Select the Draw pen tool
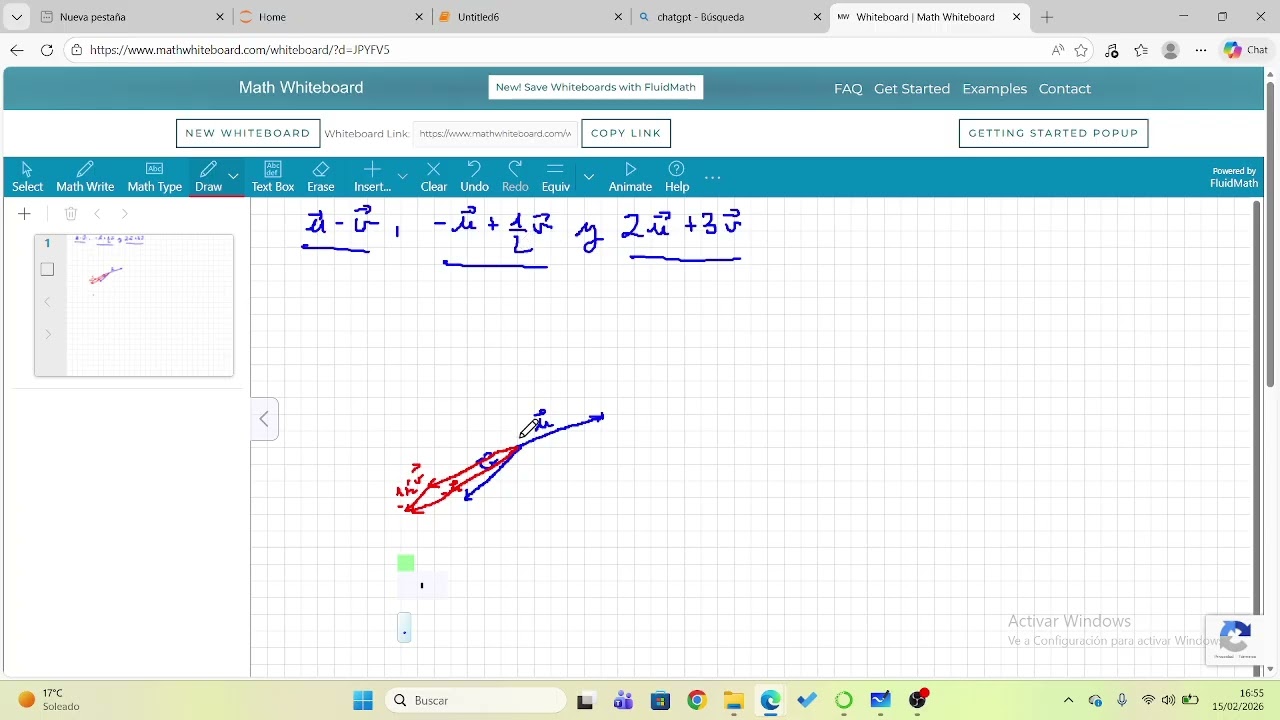This screenshot has height=720, width=1280. (x=209, y=177)
